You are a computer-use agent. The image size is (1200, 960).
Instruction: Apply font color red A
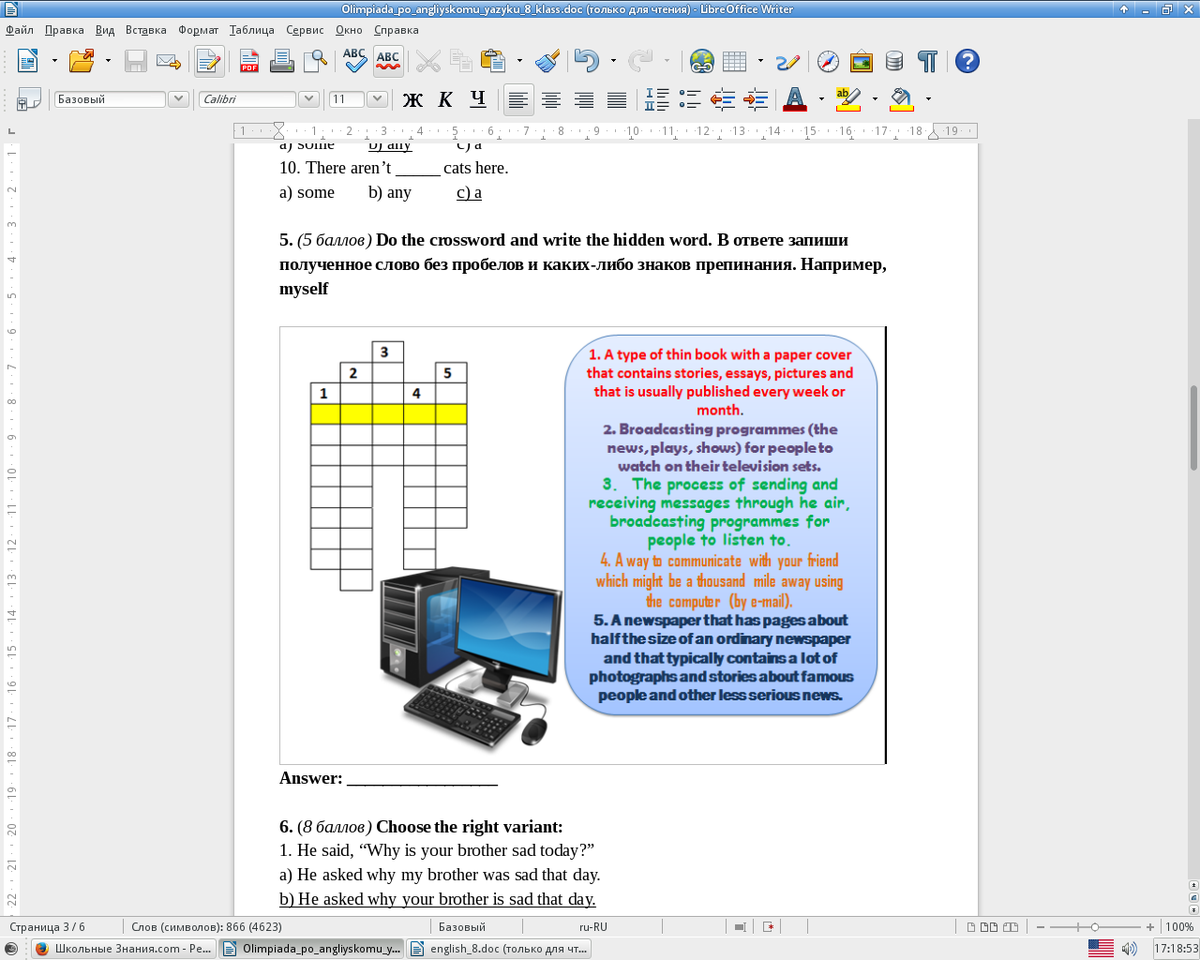tap(795, 99)
